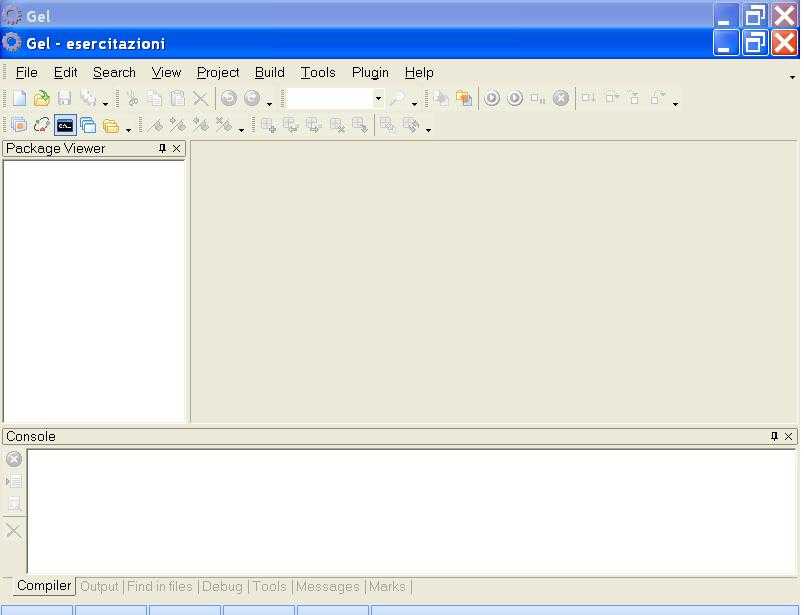Click the first icon in the second toolbar
Viewport: 804px width, 615px height.
coord(19,125)
